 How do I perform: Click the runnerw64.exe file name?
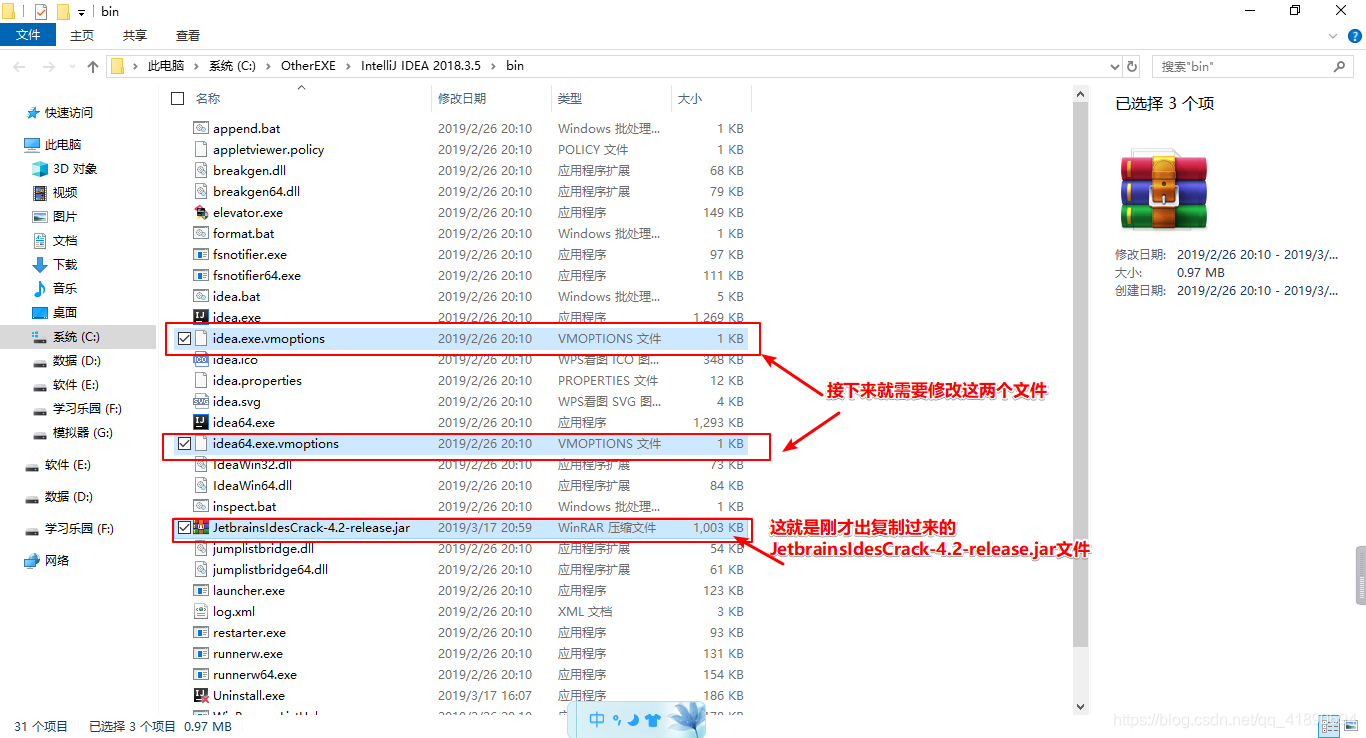click(x=255, y=674)
